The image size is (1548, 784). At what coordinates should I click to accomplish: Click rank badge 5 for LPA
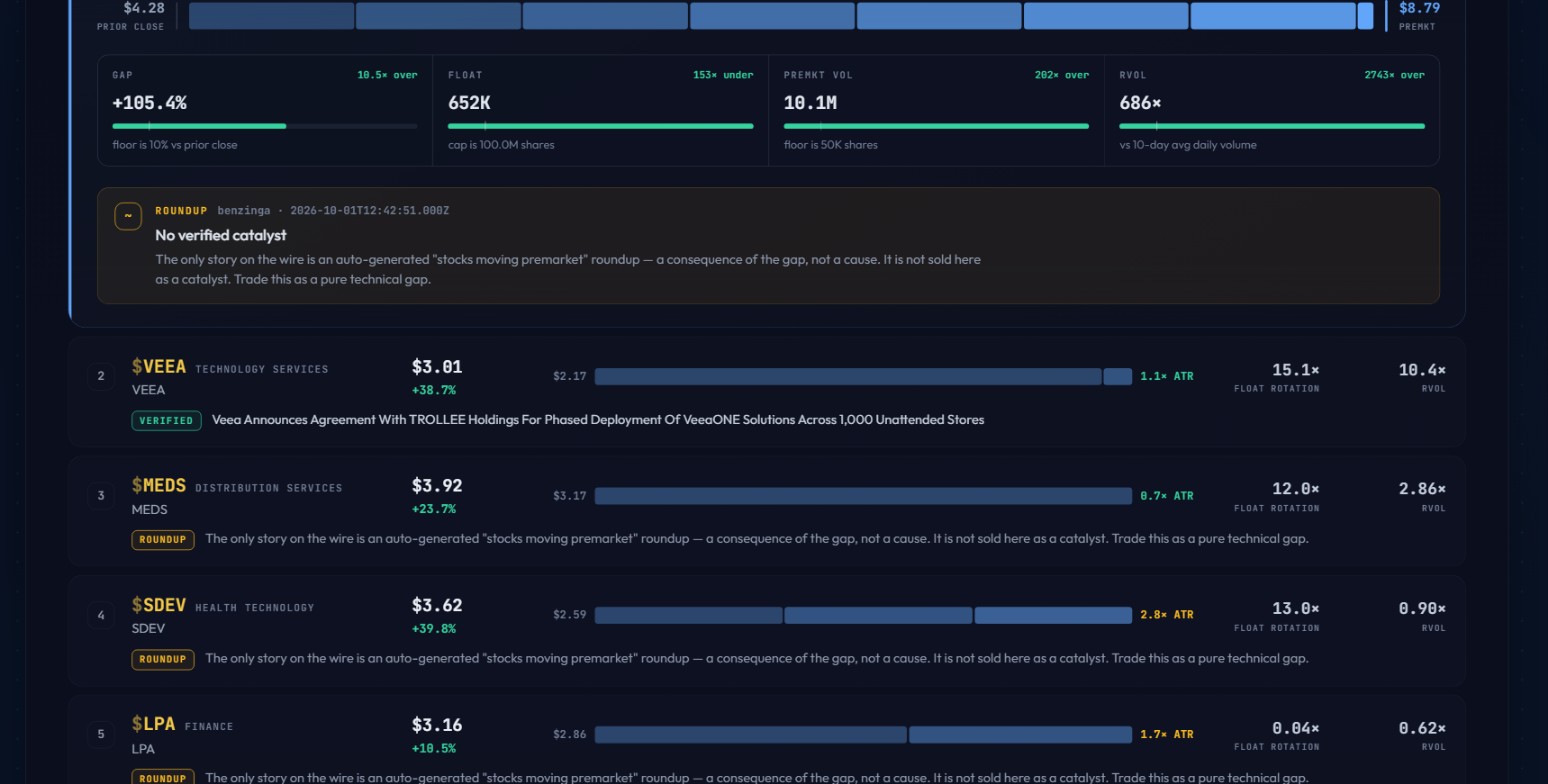pyautogui.click(x=101, y=734)
